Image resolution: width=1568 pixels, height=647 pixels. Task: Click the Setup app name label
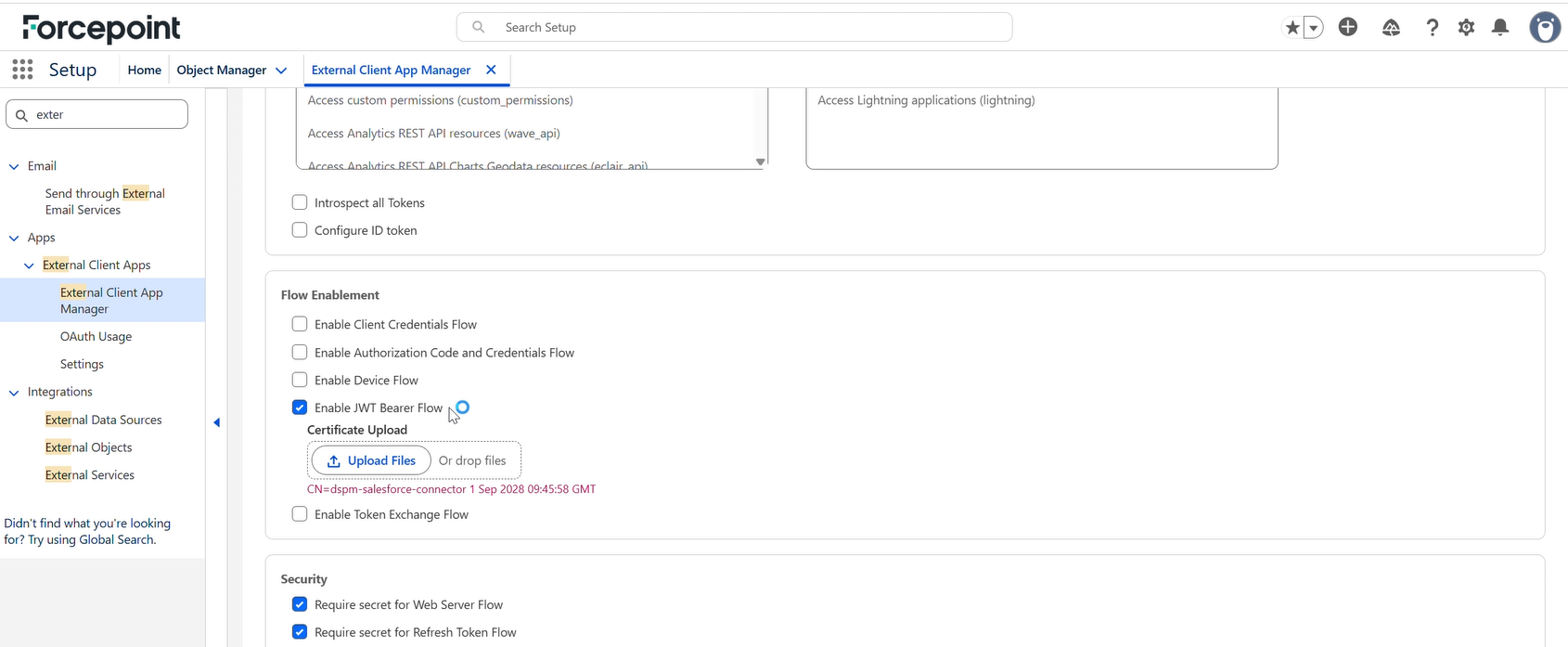tap(72, 70)
